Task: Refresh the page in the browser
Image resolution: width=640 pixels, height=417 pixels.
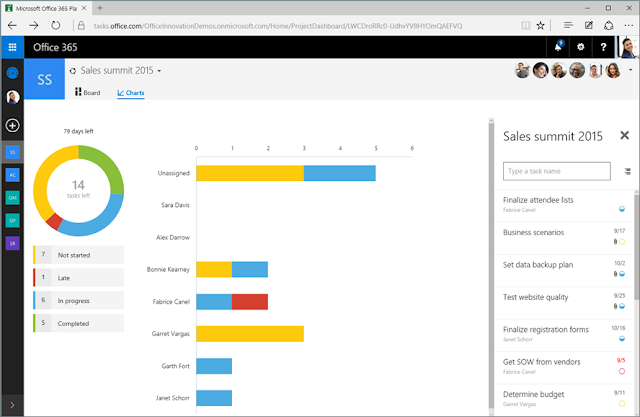Action: (x=56, y=25)
